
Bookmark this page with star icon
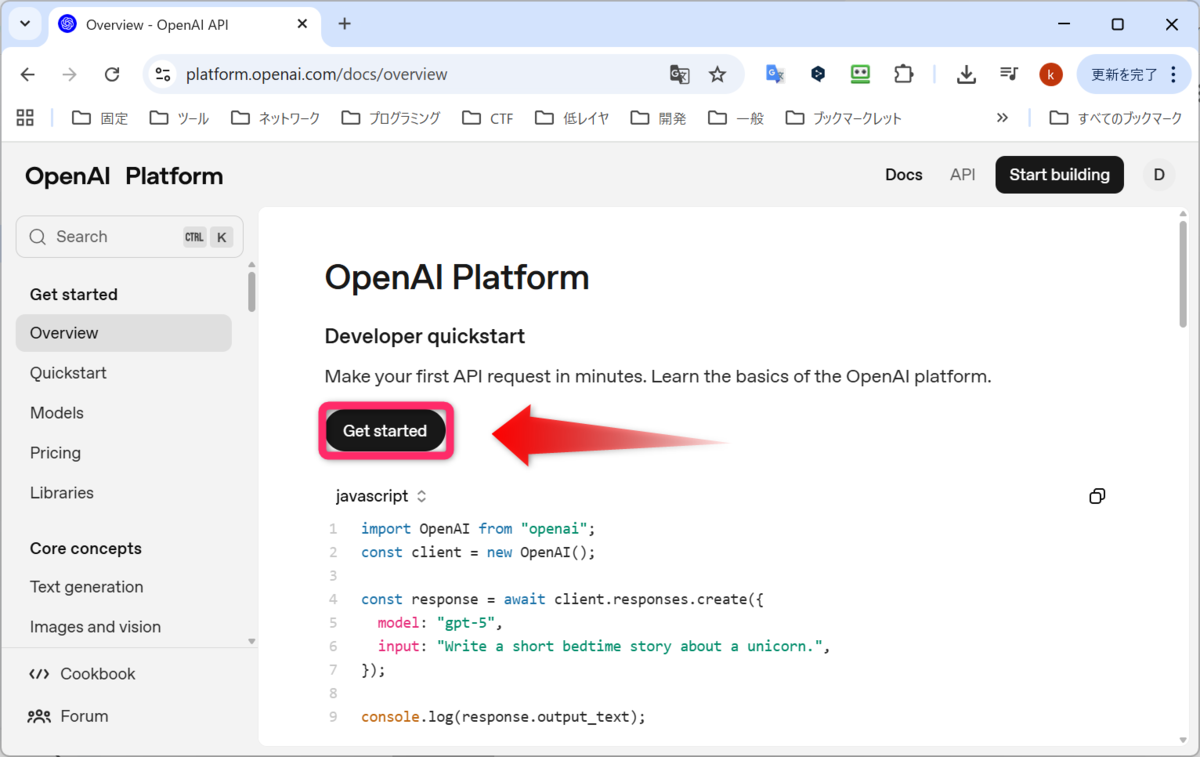tap(717, 74)
